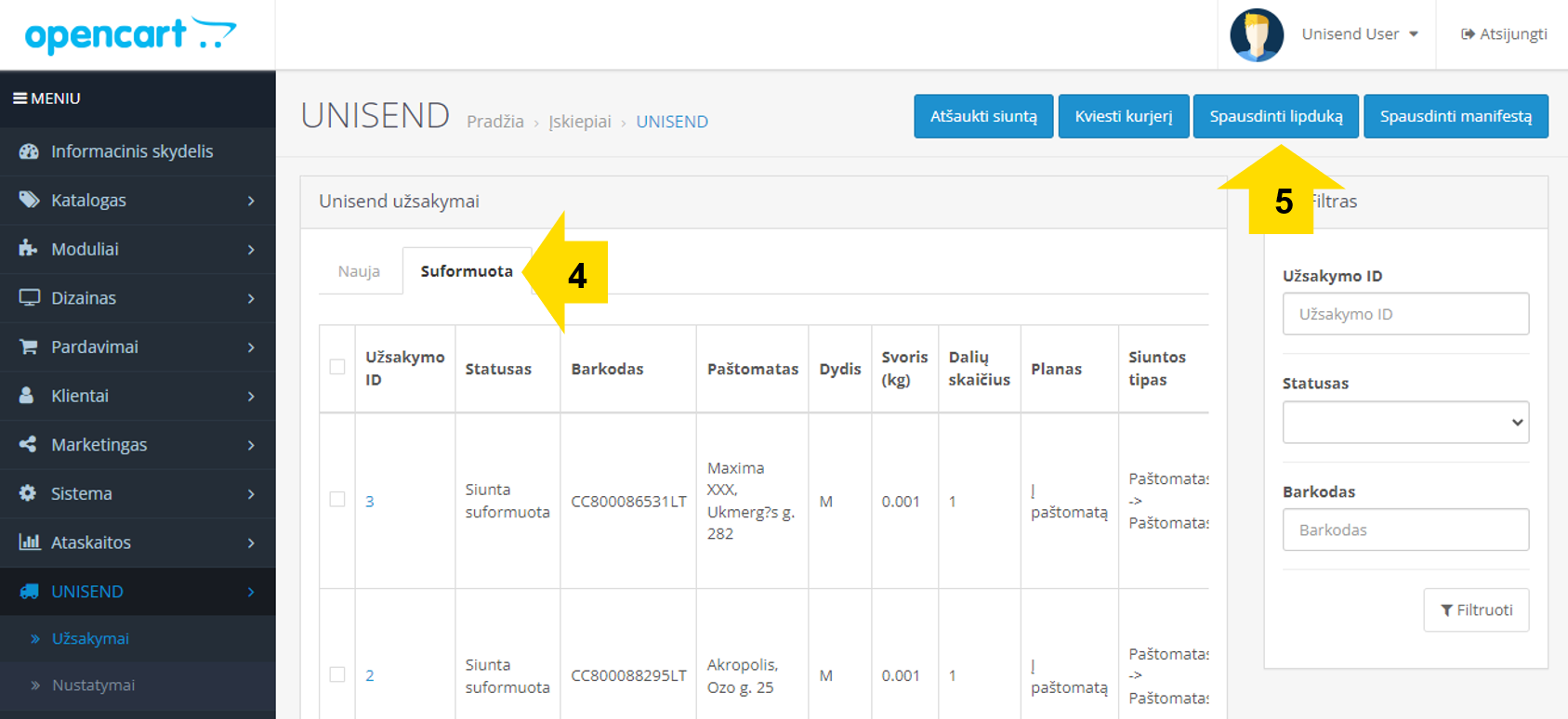Expand the Pardavimai menu chevron
Viewport: 1568px width, 719px height.
[251, 347]
